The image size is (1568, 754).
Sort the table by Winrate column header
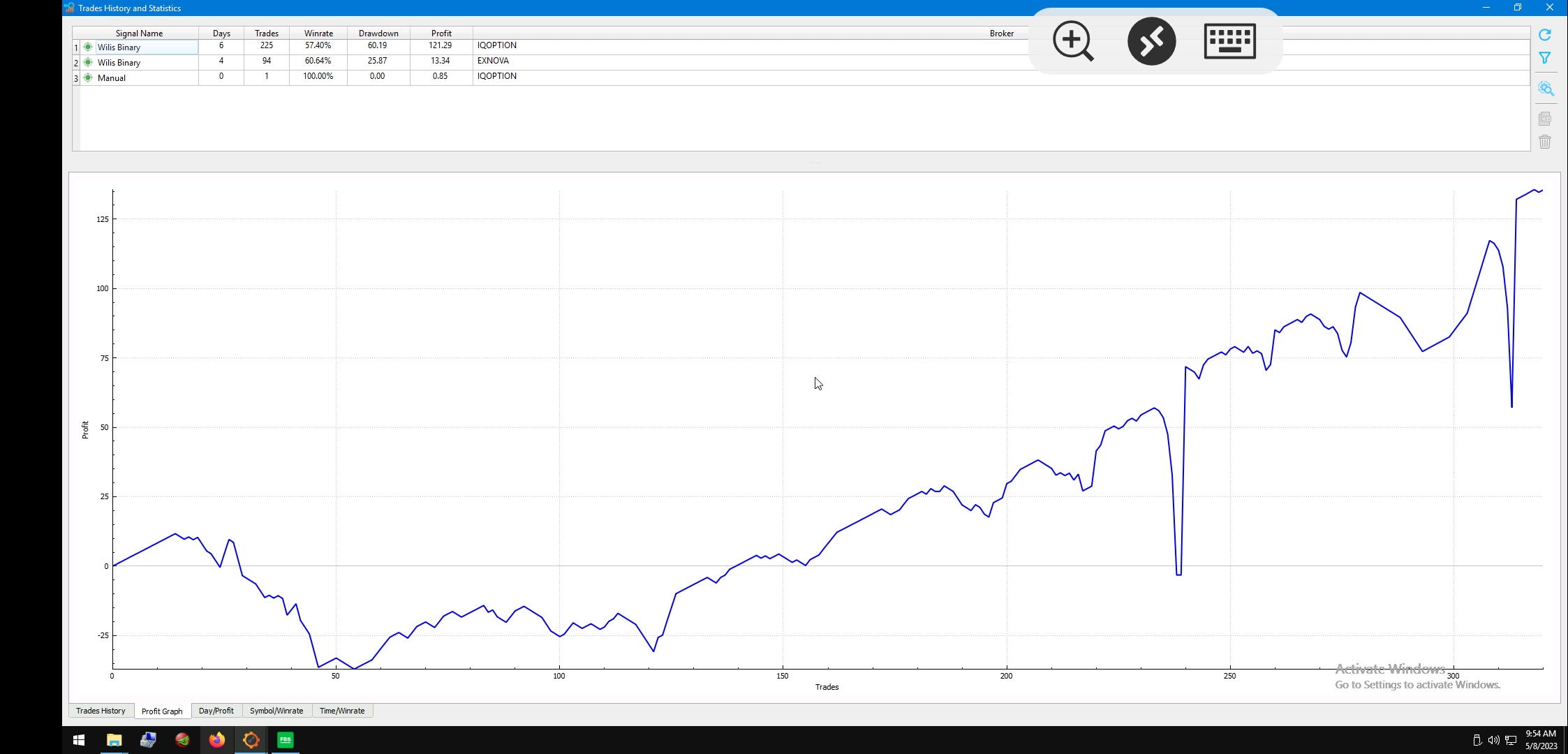(318, 33)
